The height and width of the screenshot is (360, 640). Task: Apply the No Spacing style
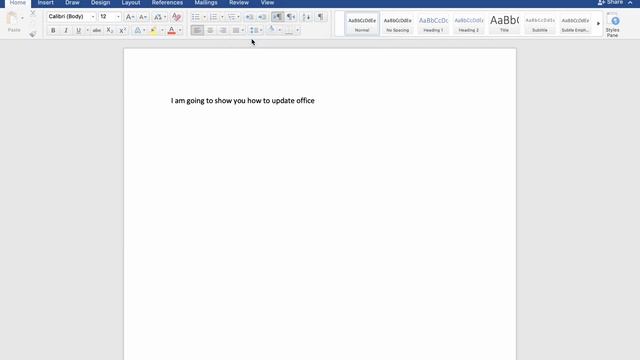[397, 24]
